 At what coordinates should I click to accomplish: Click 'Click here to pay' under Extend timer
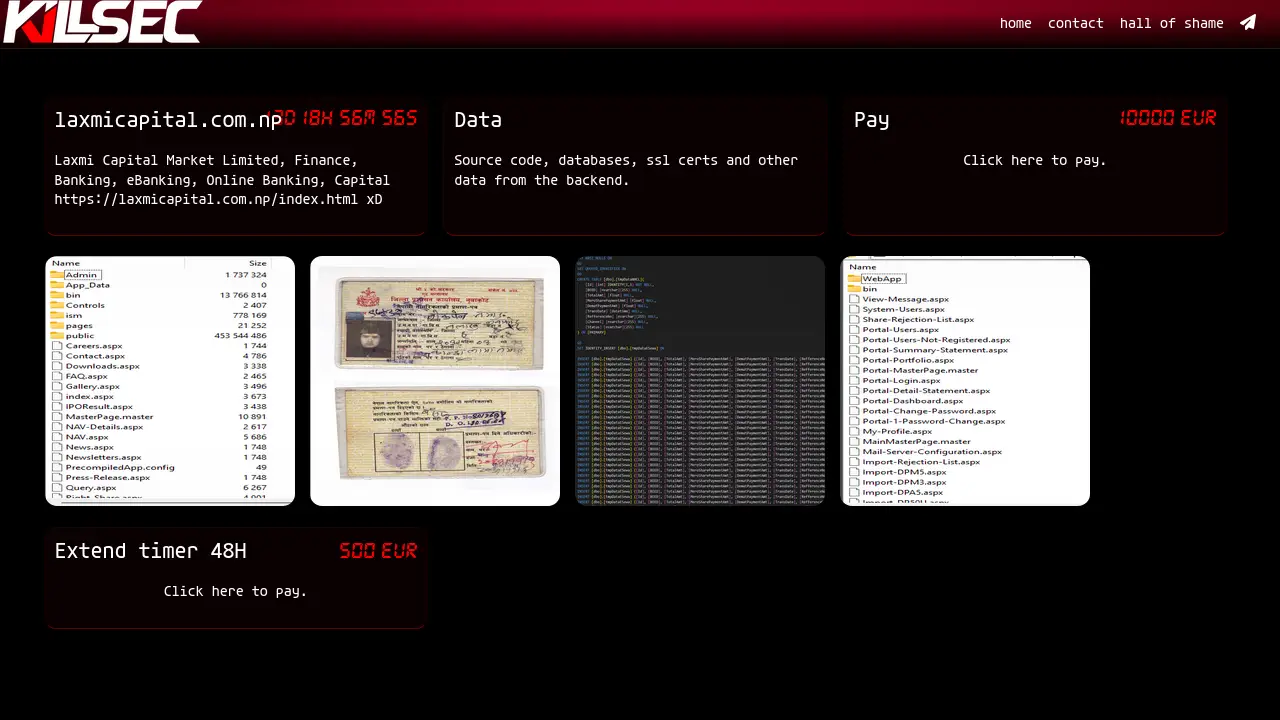(x=235, y=591)
